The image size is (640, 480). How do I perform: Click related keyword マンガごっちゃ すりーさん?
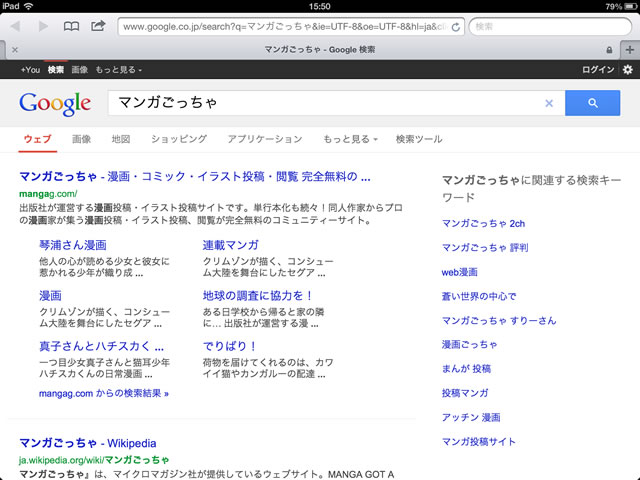click(x=499, y=320)
